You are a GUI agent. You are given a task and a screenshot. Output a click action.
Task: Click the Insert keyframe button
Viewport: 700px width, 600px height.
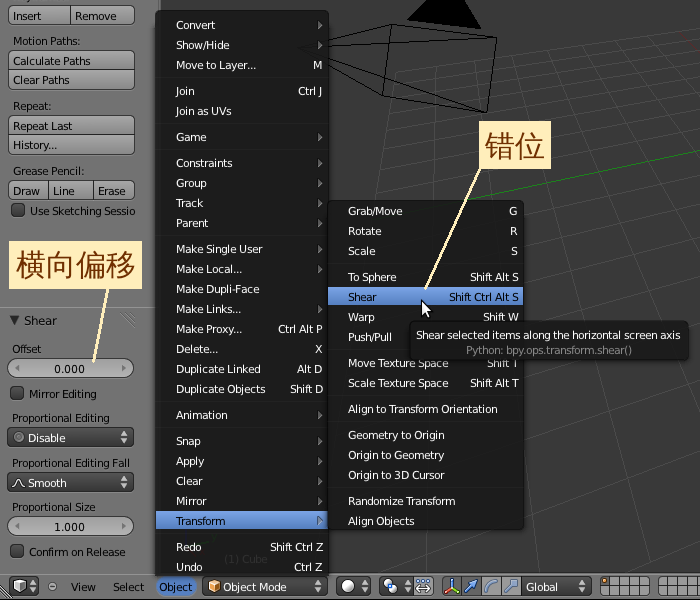[39, 16]
